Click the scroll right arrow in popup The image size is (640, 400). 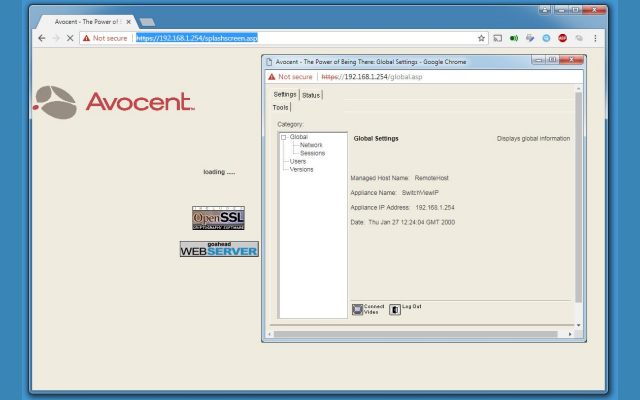570,334
